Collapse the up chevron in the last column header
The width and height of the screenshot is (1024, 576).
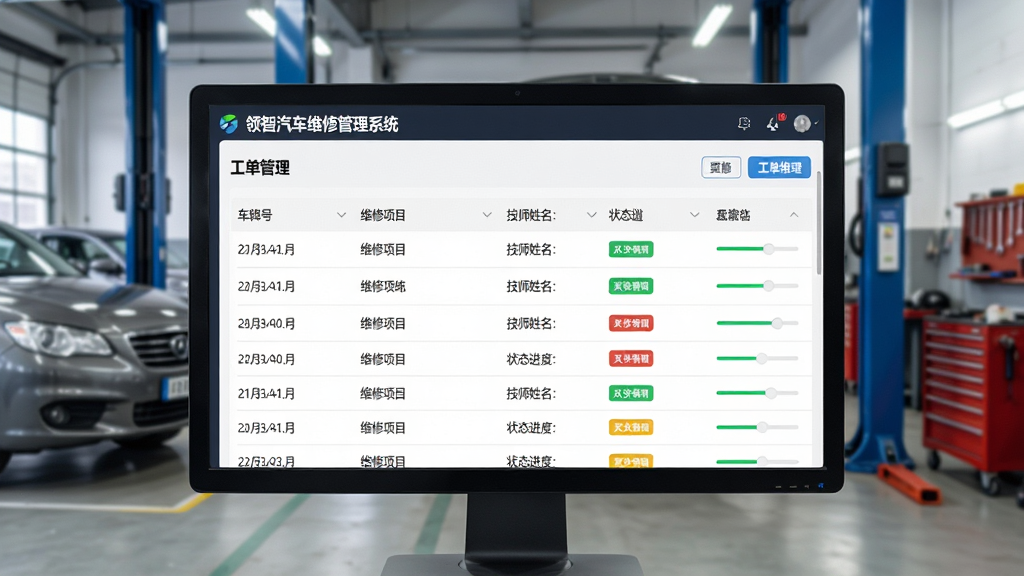pos(793,215)
